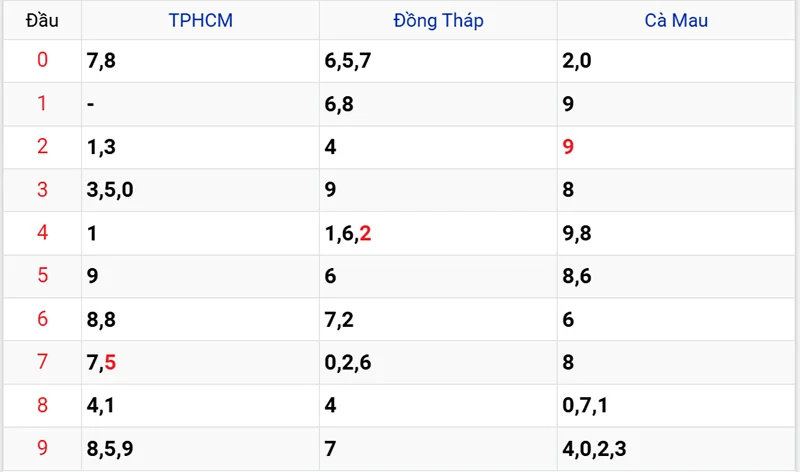Screen dimensions: 800x472
Task: Click the Cà Mau cell showing 0,7,1
Action: click(585, 406)
